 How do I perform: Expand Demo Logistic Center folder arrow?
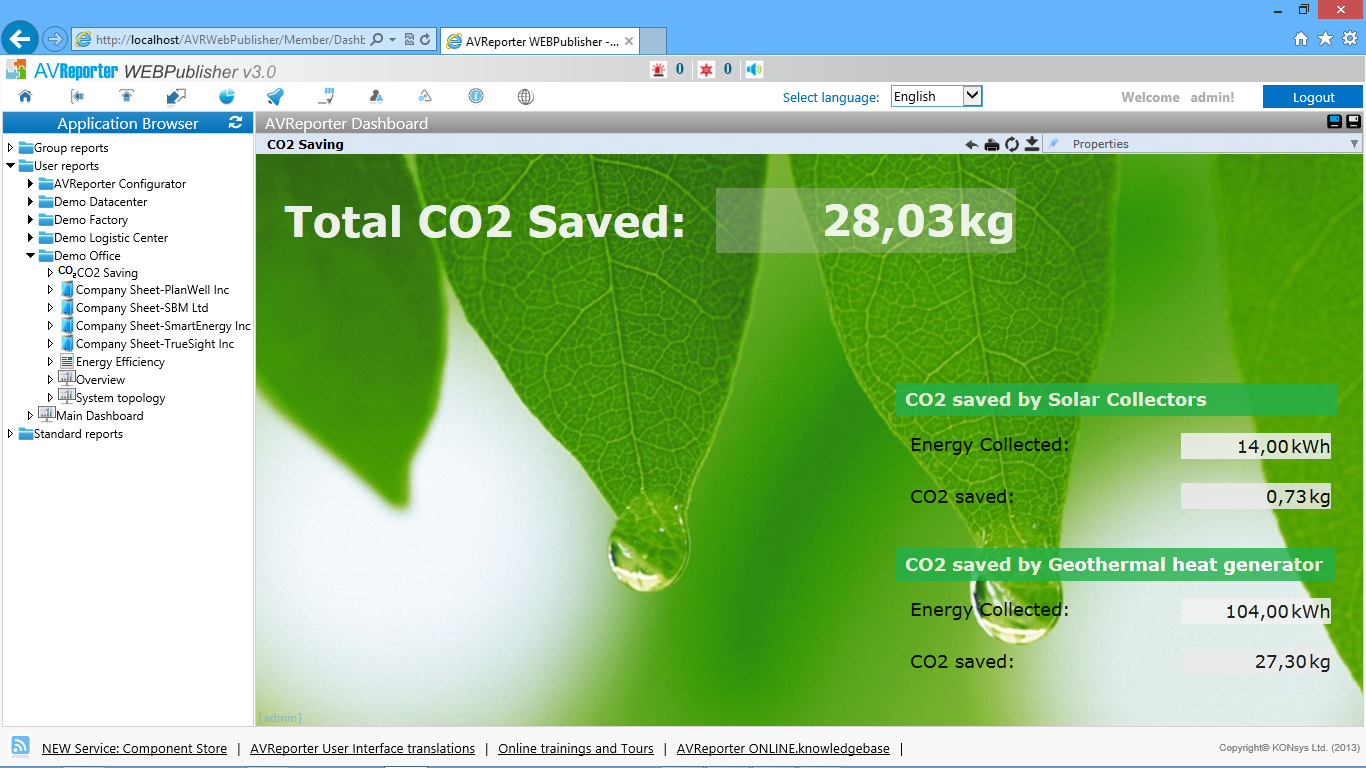(x=30, y=238)
